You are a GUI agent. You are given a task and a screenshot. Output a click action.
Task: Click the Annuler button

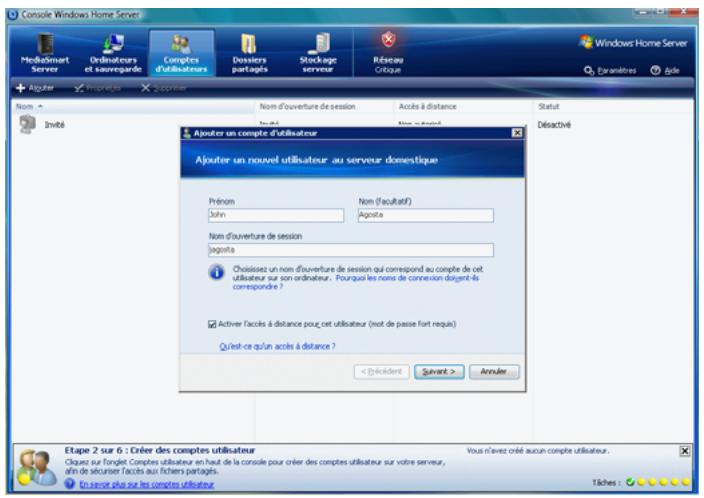click(x=494, y=372)
